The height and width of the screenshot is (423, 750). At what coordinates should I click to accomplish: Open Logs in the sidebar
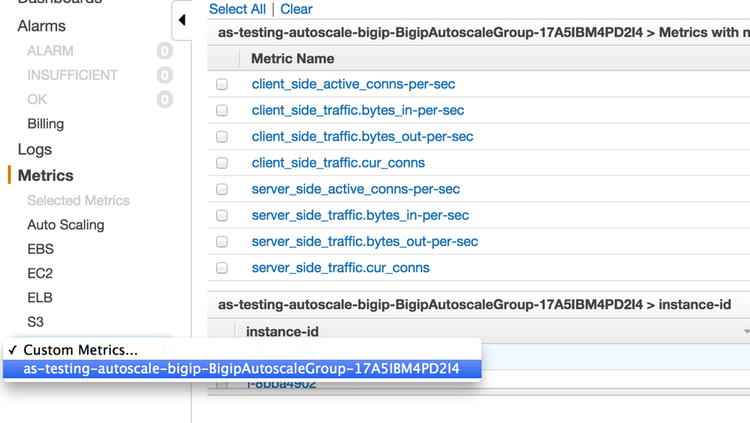[x=35, y=149]
